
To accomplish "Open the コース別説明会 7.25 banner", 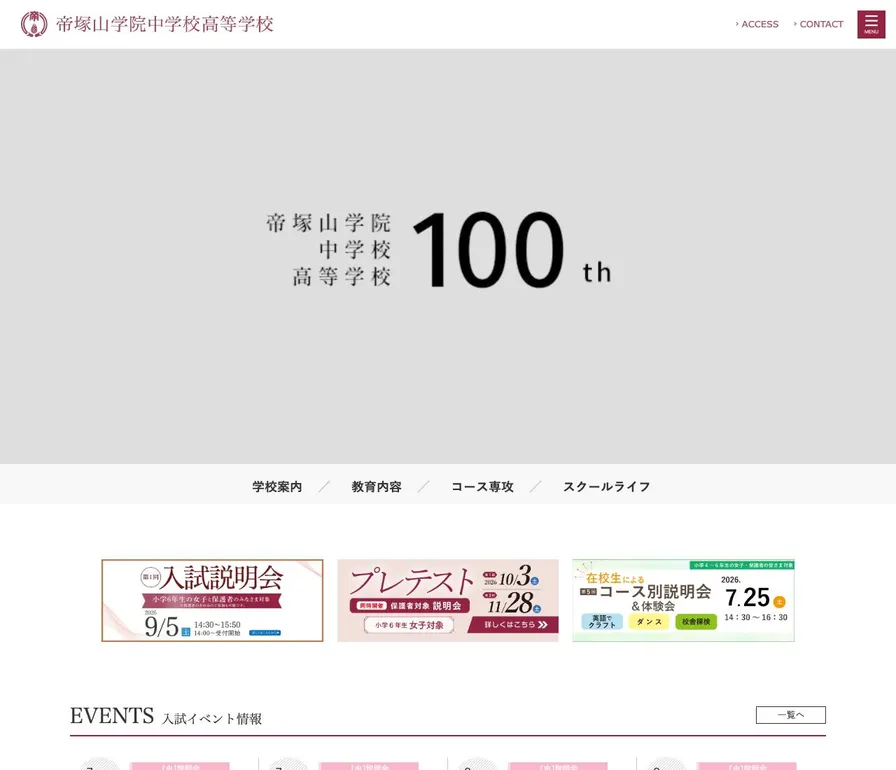I will 683,600.
